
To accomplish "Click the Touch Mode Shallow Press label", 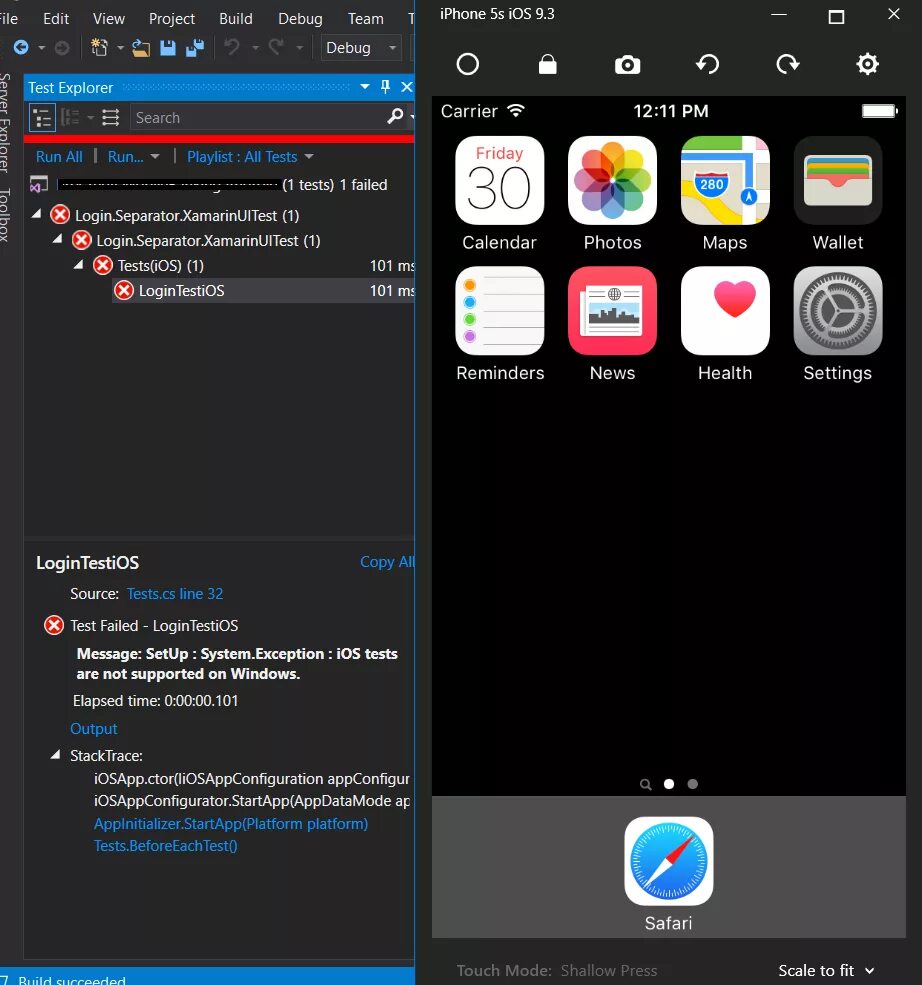I will 556,971.
